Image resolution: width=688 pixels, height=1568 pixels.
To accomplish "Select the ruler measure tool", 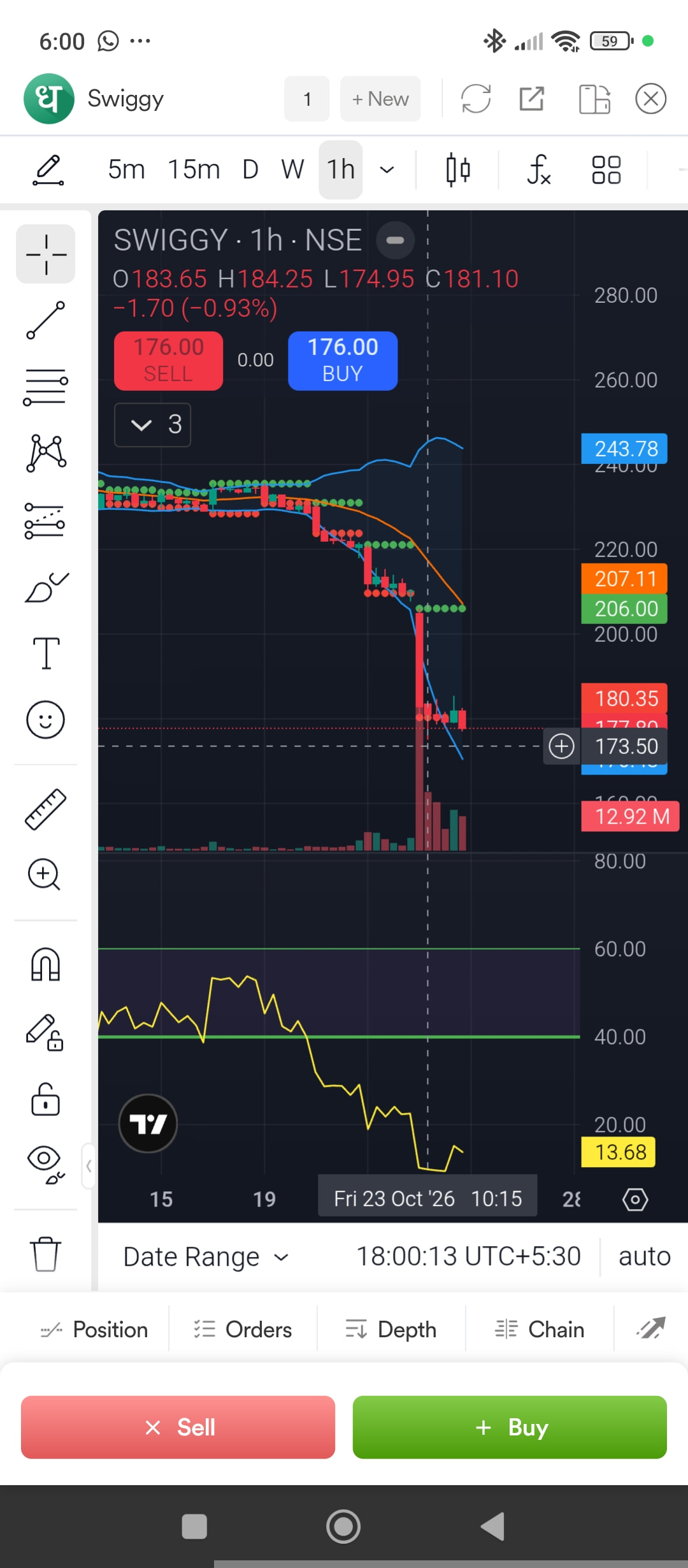I will coord(46,809).
